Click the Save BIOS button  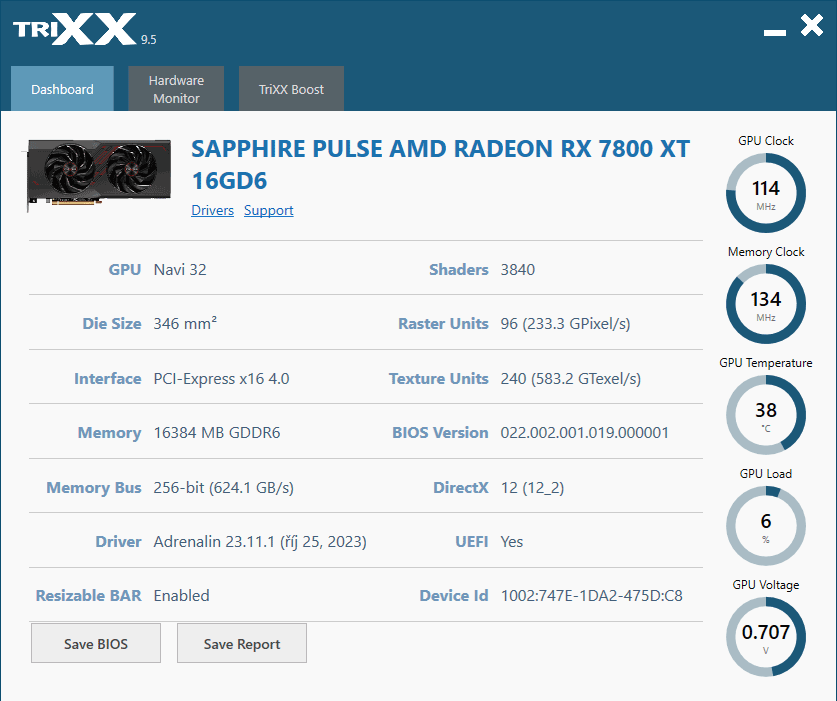click(x=95, y=642)
